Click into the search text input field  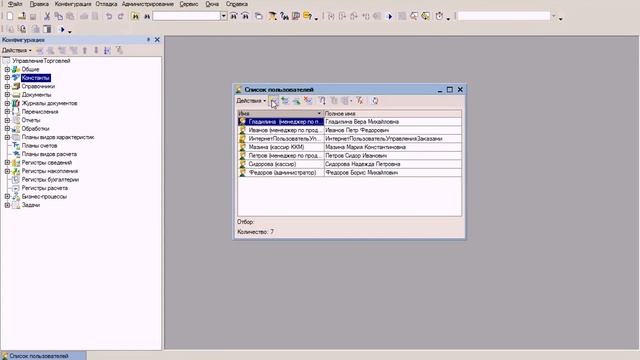[187, 16]
